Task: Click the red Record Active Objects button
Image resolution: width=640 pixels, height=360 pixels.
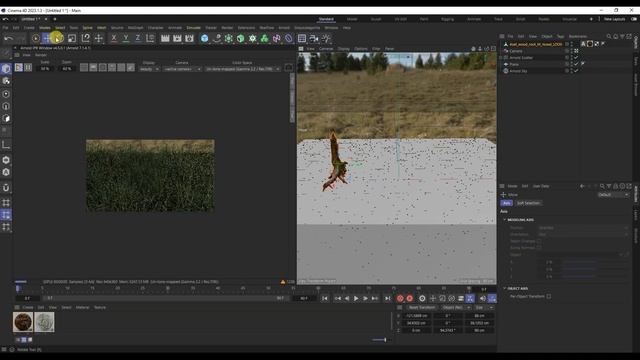Action: [x=400, y=298]
